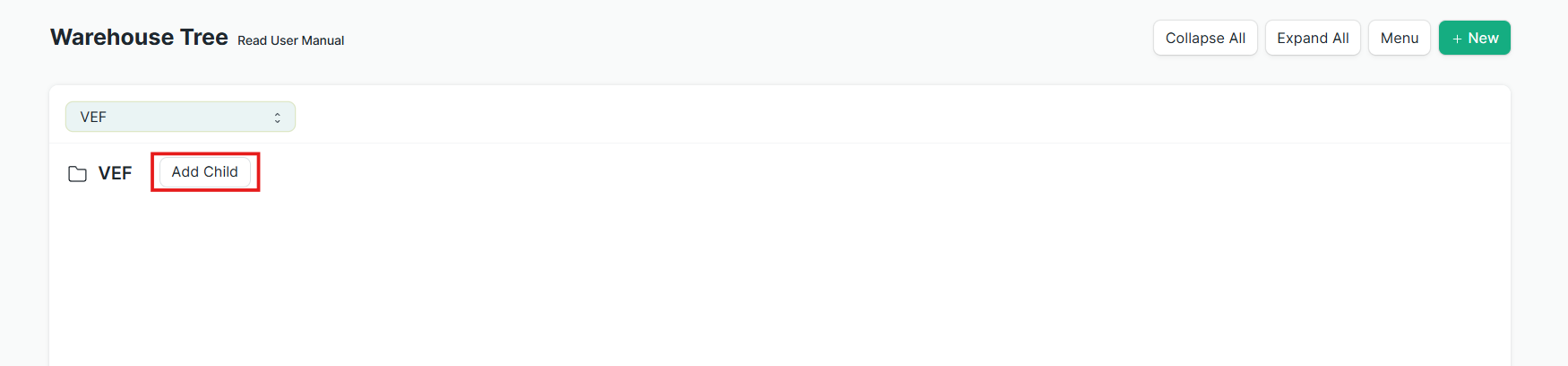Open the VEF company dropdown
1568x366 pixels.
tap(180, 117)
